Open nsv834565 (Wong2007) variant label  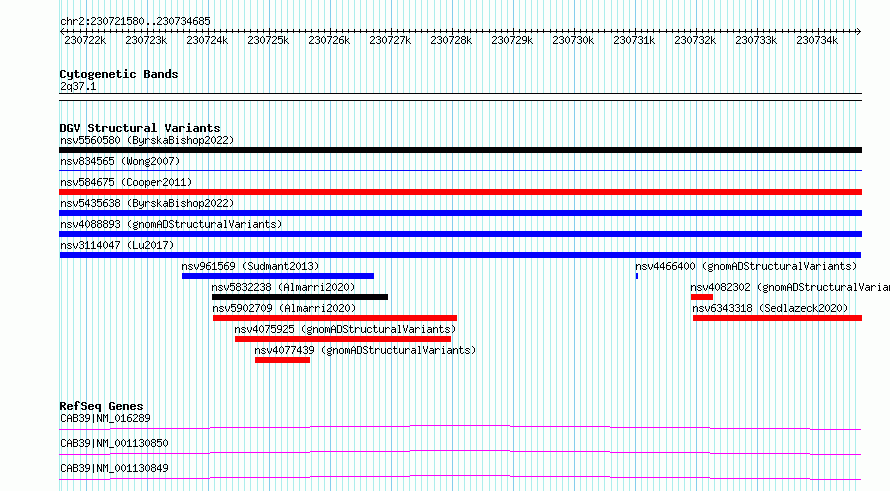[x=120, y=161]
